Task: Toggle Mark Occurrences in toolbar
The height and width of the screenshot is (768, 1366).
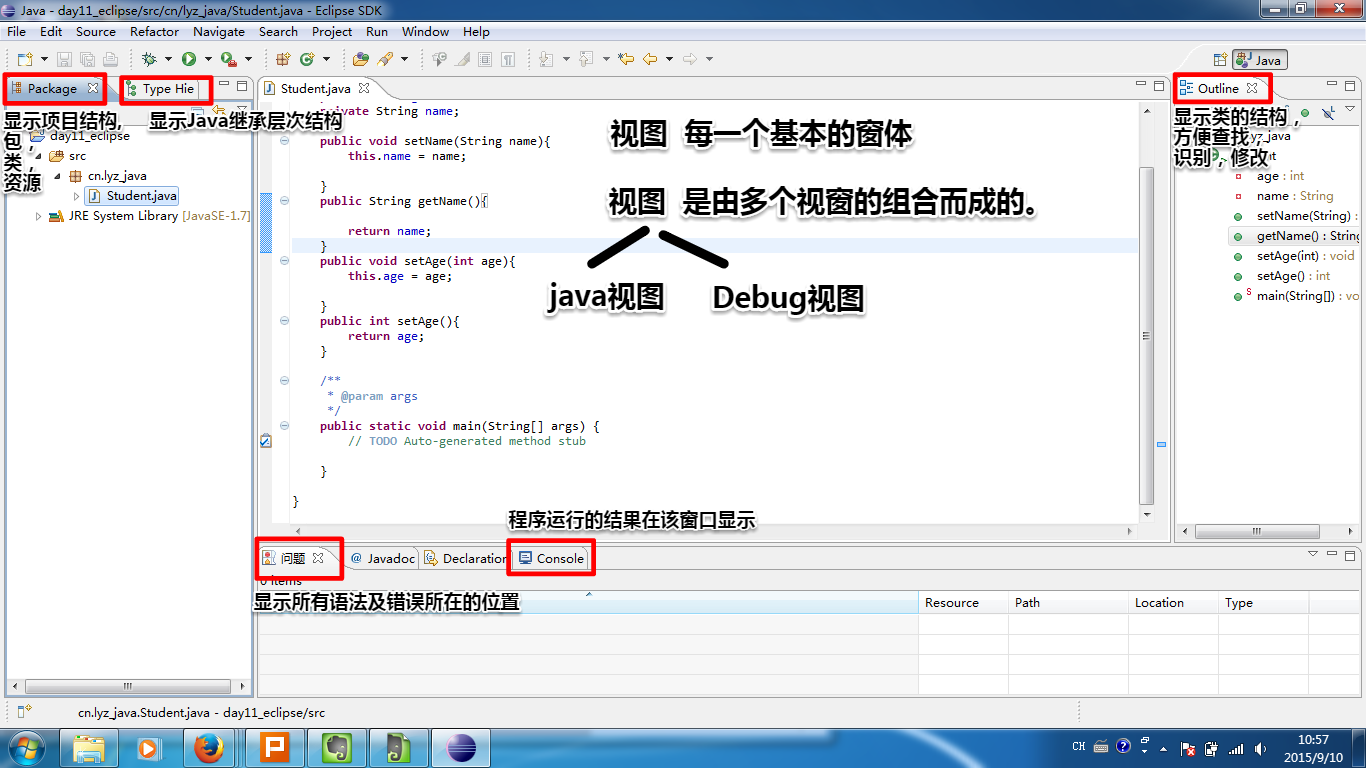Action: [x=462, y=59]
